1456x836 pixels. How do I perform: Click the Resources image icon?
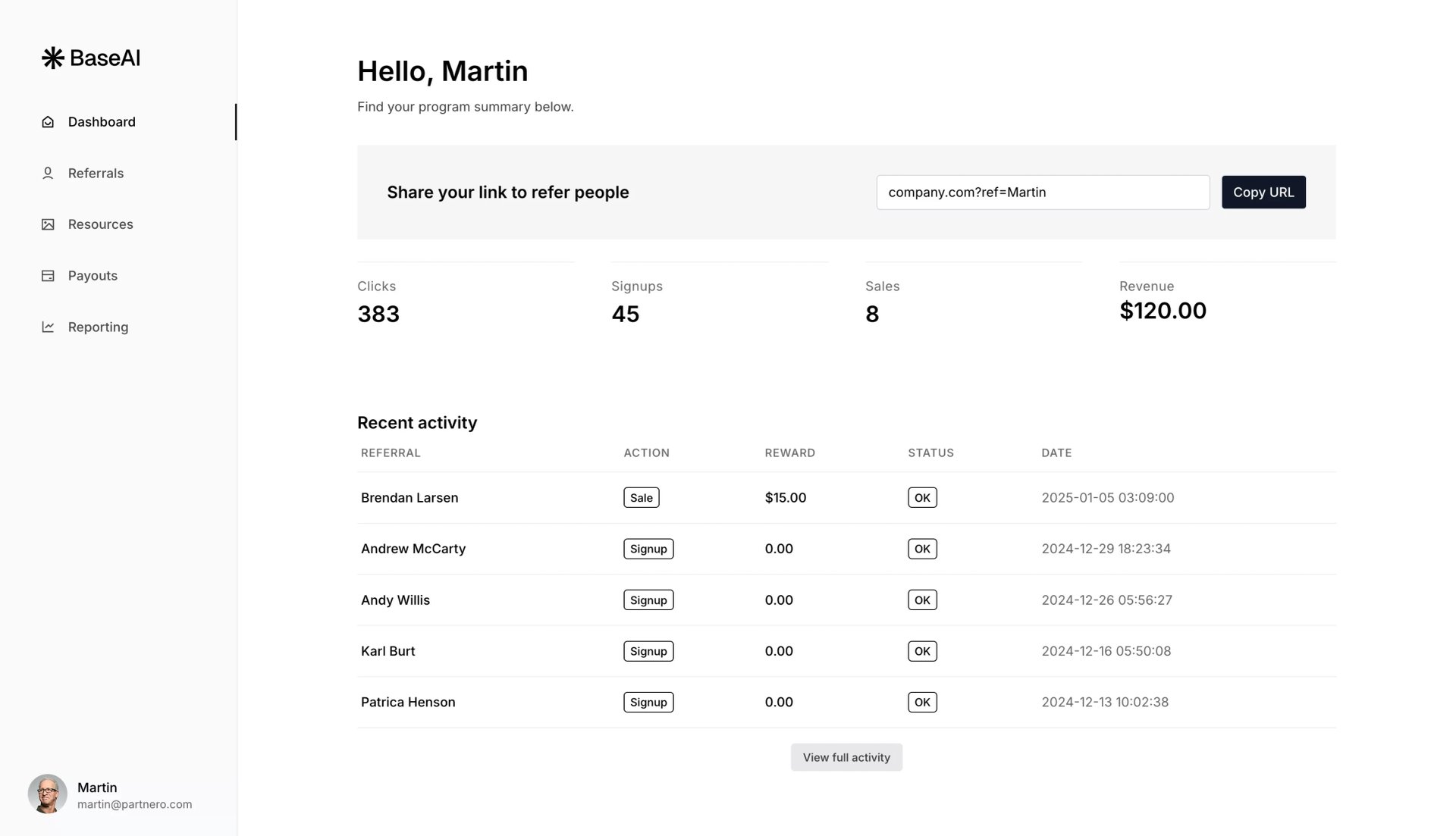[48, 224]
